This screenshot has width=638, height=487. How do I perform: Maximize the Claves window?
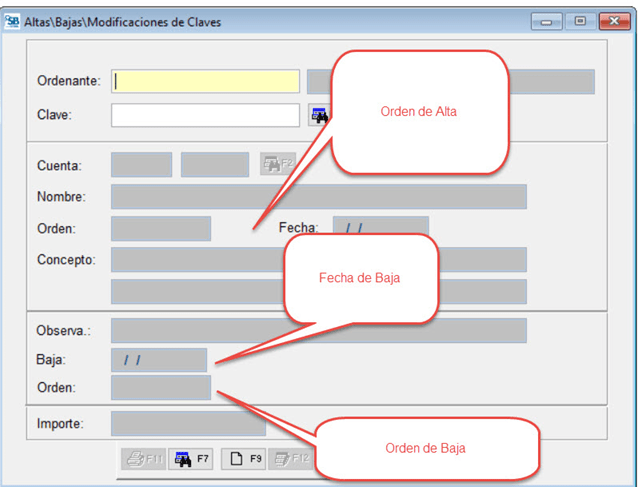(x=580, y=22)
